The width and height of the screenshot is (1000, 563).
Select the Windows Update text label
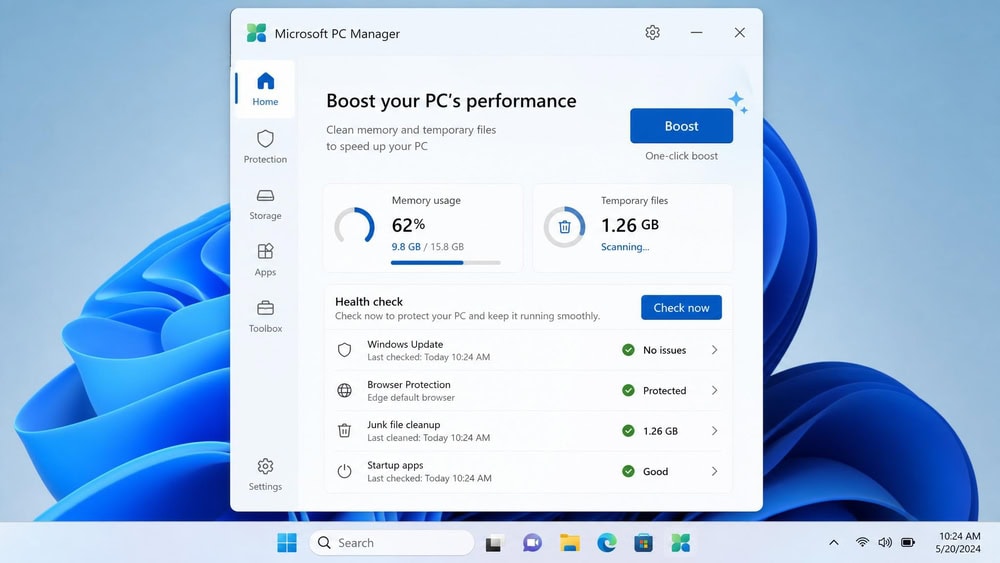405,344
